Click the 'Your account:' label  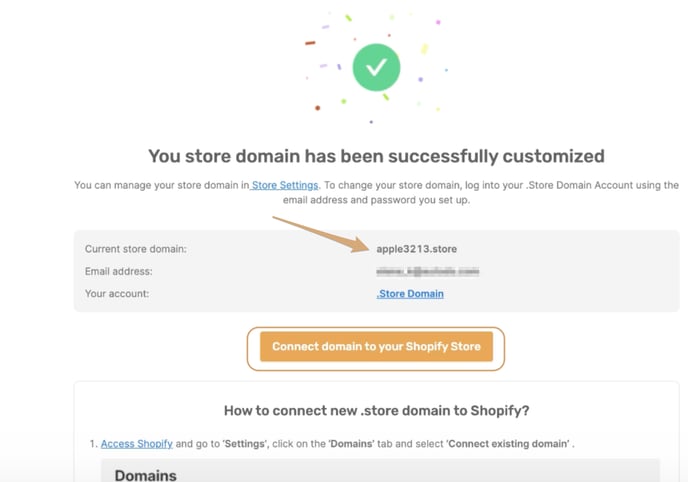(117, 293)
